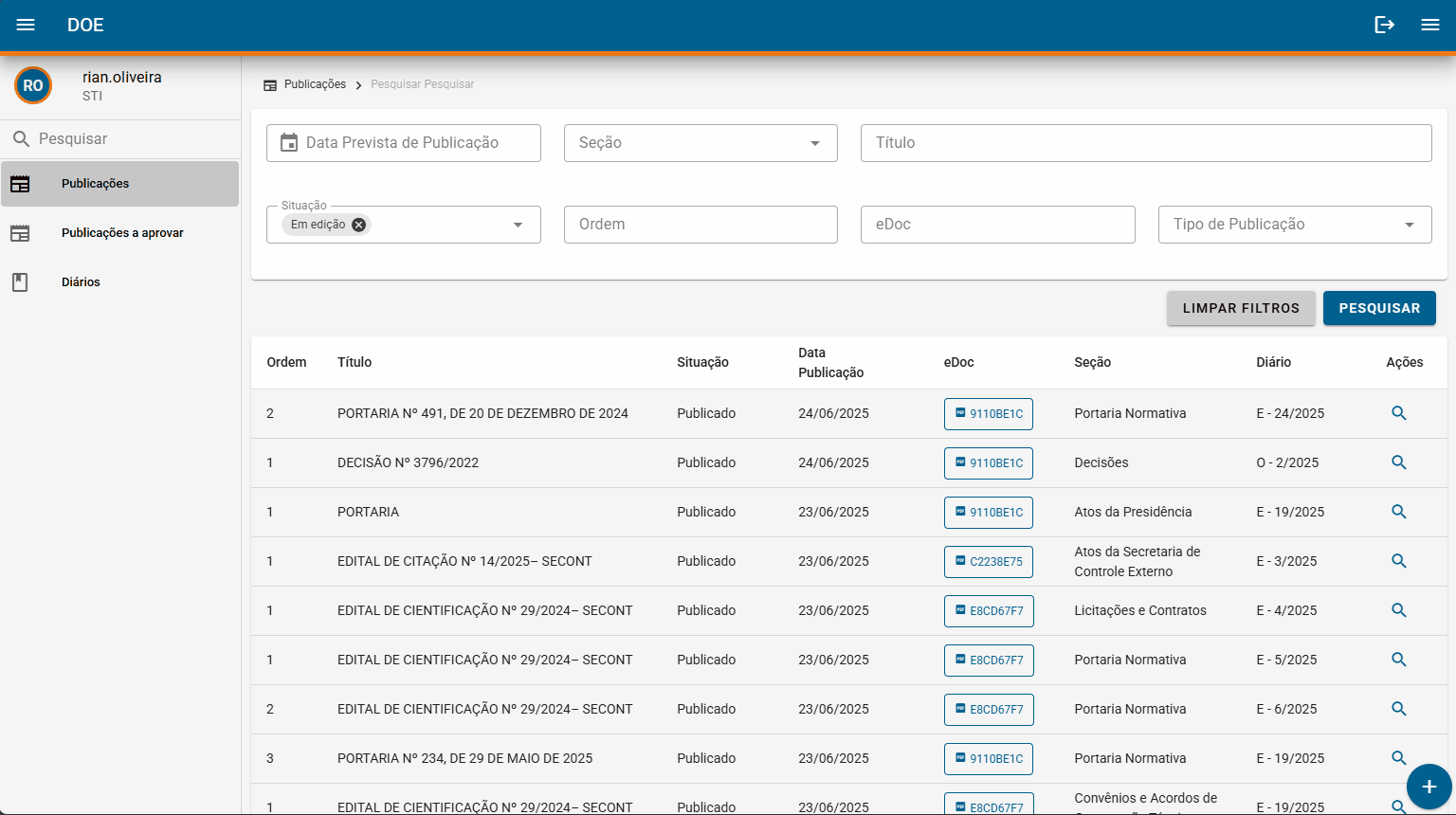This screenshot has height=815, width=1456.
Task: Click the Título column header
Action: (x=355, y=362)
